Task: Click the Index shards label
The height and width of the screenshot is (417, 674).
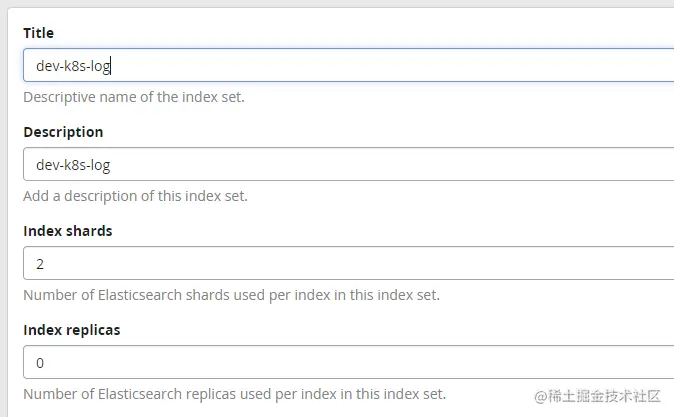Action: point(68,230)
